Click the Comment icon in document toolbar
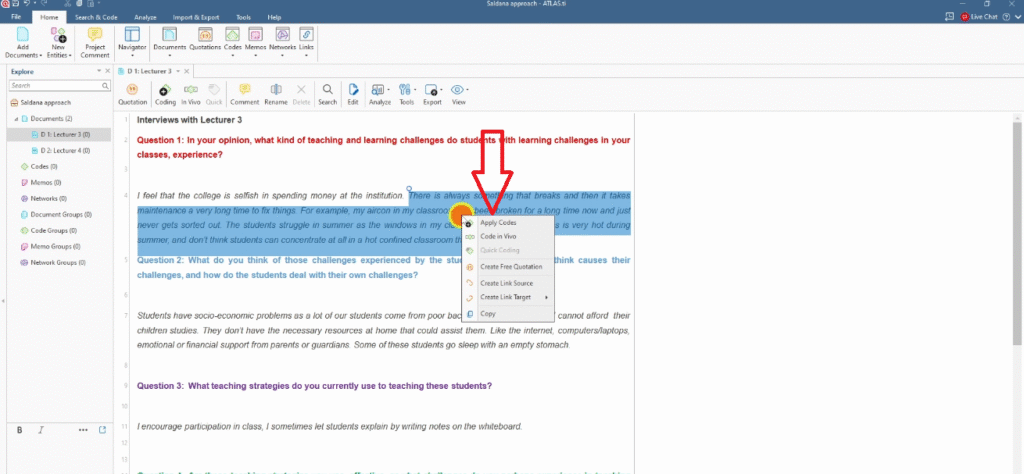The width and height of the screenshot is (1024, 474). 244,93
